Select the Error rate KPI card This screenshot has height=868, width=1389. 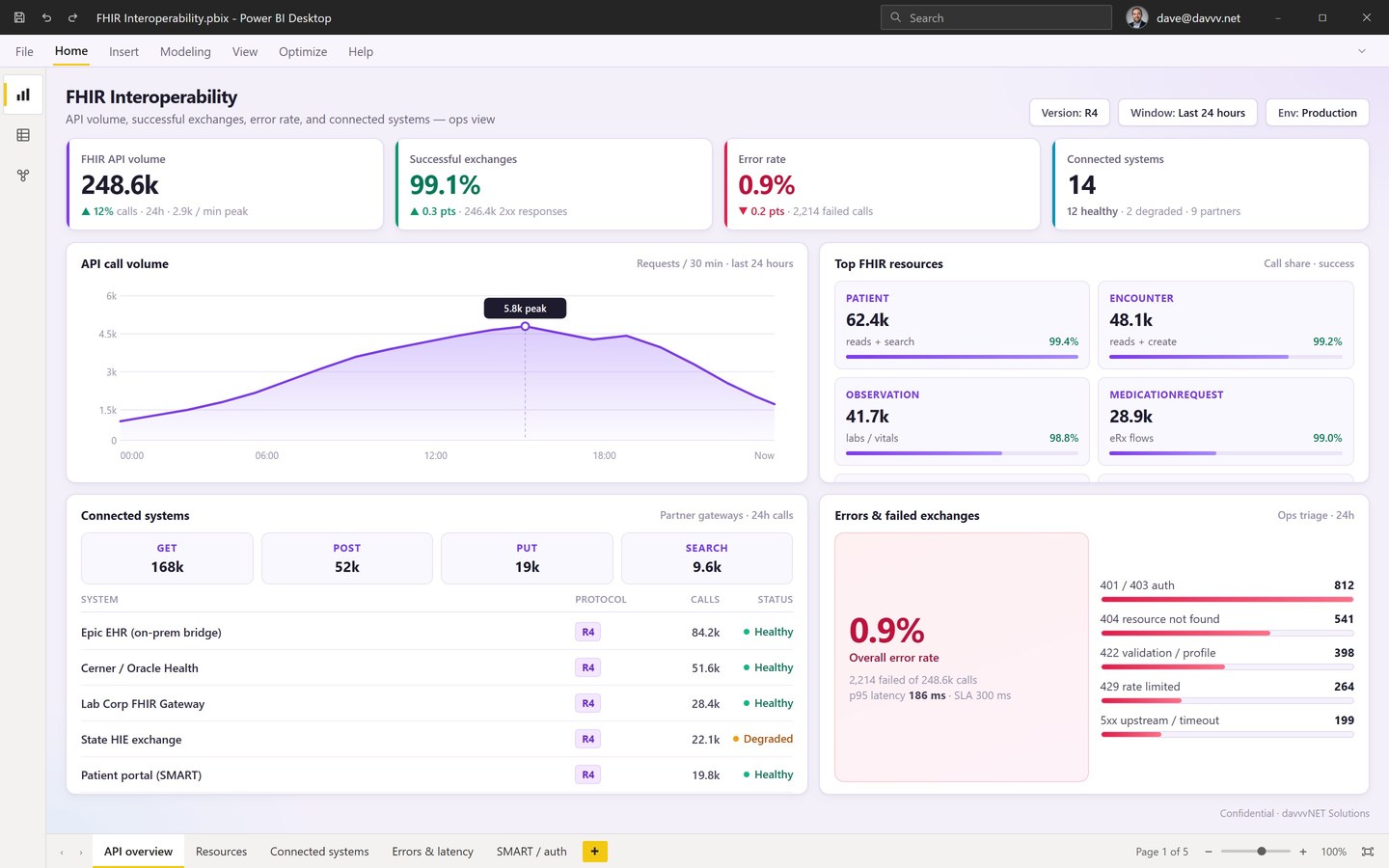tap(882, 184)
